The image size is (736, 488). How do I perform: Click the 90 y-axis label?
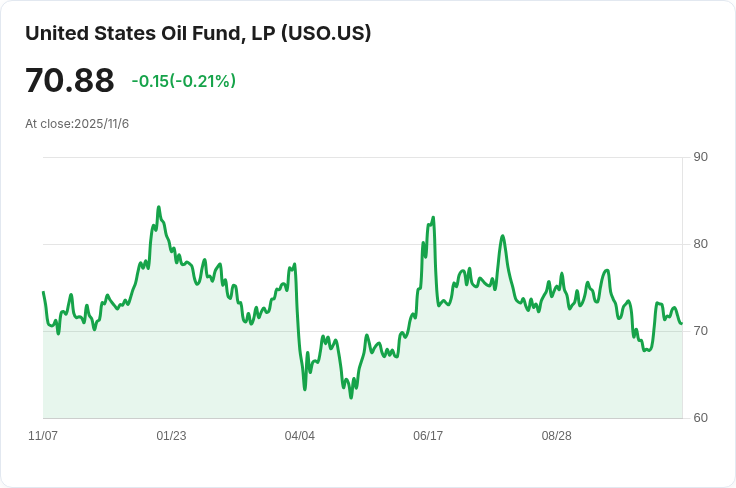pyautogui.click(x=700, y=157)
